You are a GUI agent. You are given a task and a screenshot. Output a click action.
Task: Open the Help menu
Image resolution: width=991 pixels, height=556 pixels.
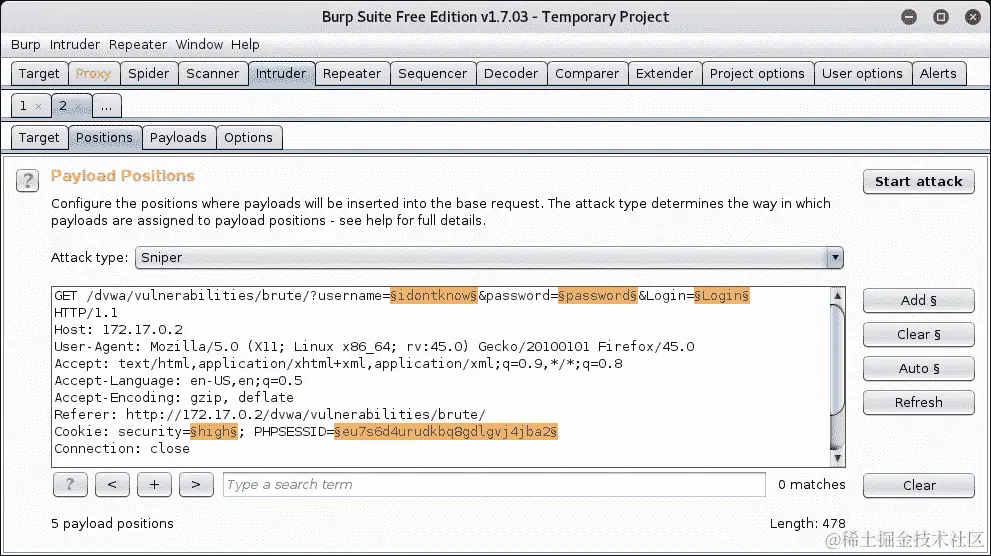pyautogui.click(x=245, y=44)
